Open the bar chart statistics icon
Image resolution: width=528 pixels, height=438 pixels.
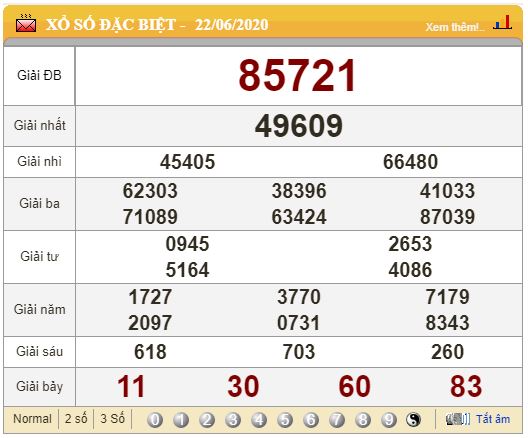pos(502,22)
